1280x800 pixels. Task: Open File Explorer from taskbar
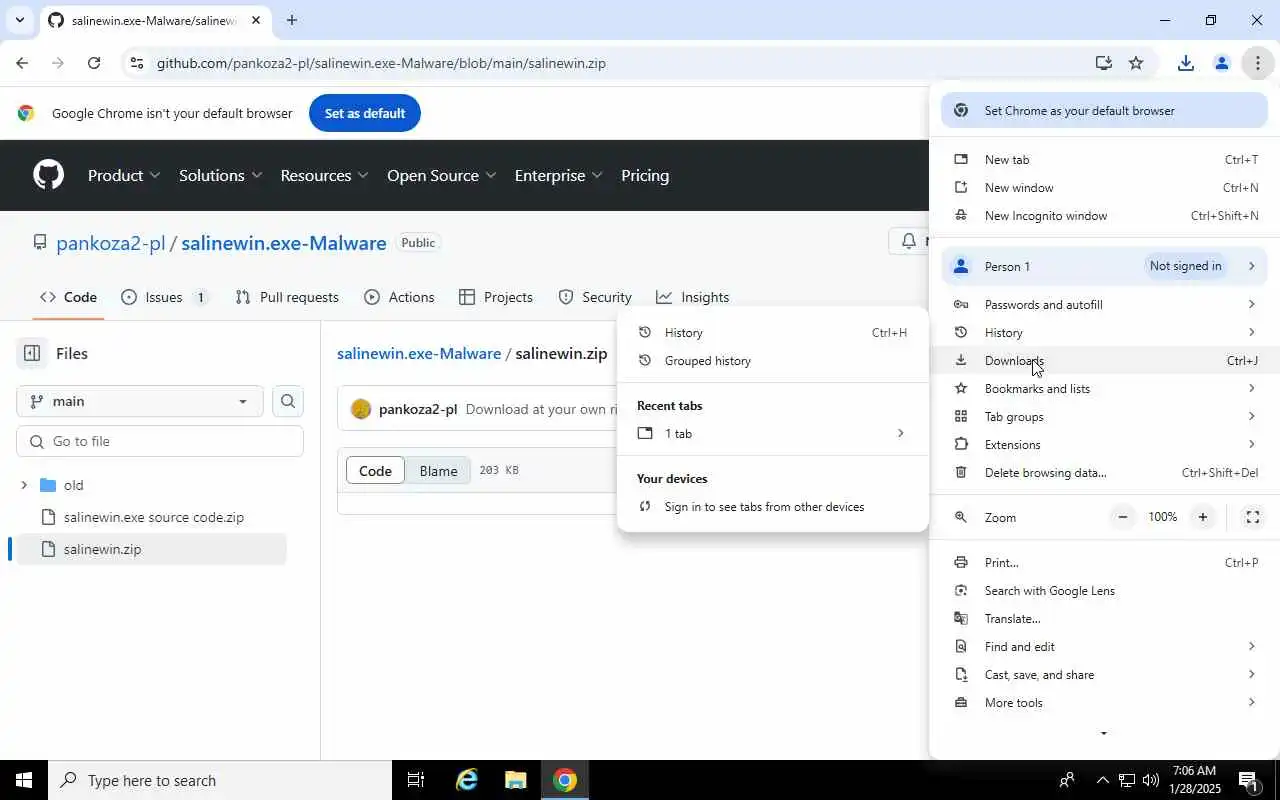(515, 780)
